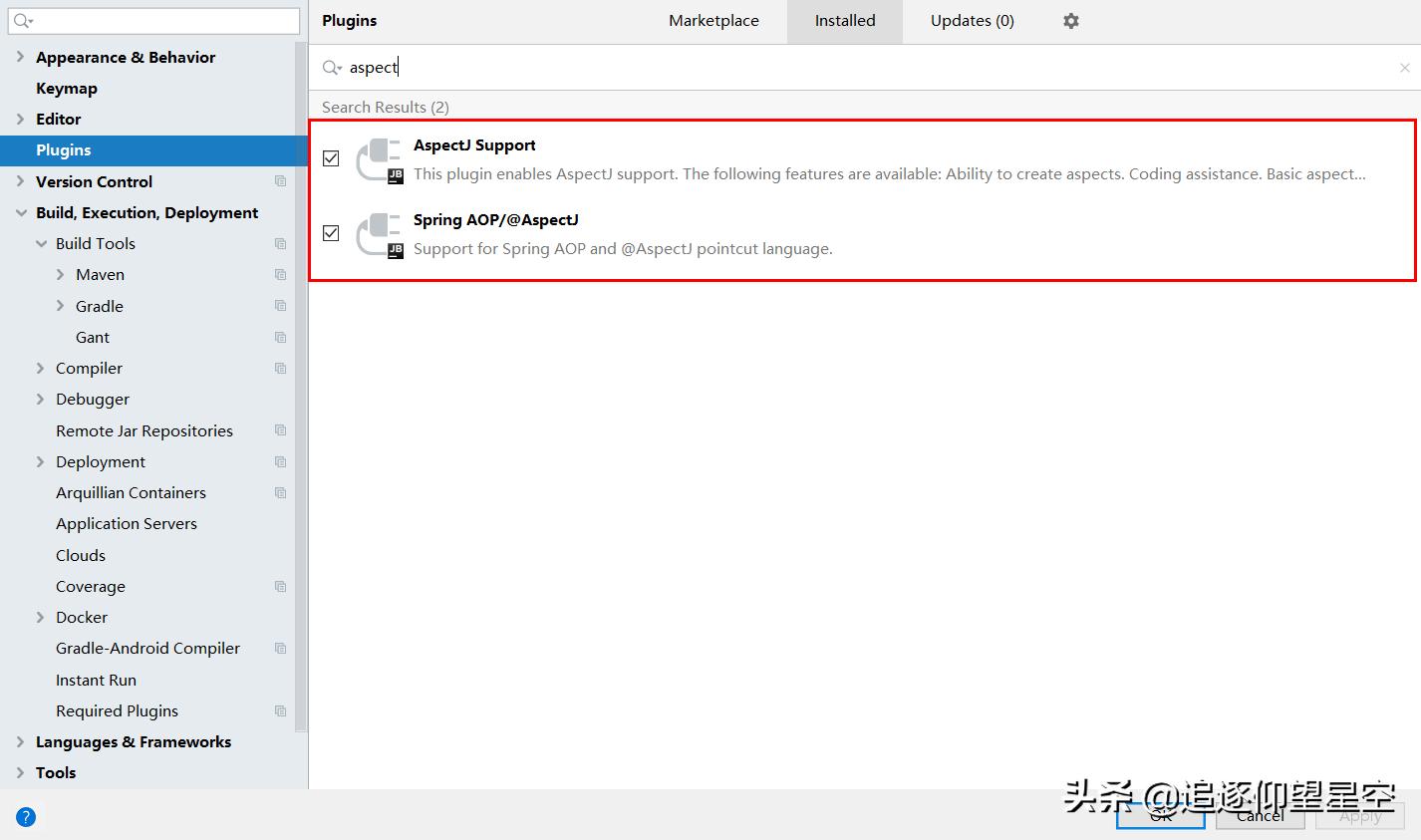Image resolution: width=1421 pixels, height=840 pixels.
Task: Click the AspectJ Support plugin icon
Action: (x=381, y=160)
